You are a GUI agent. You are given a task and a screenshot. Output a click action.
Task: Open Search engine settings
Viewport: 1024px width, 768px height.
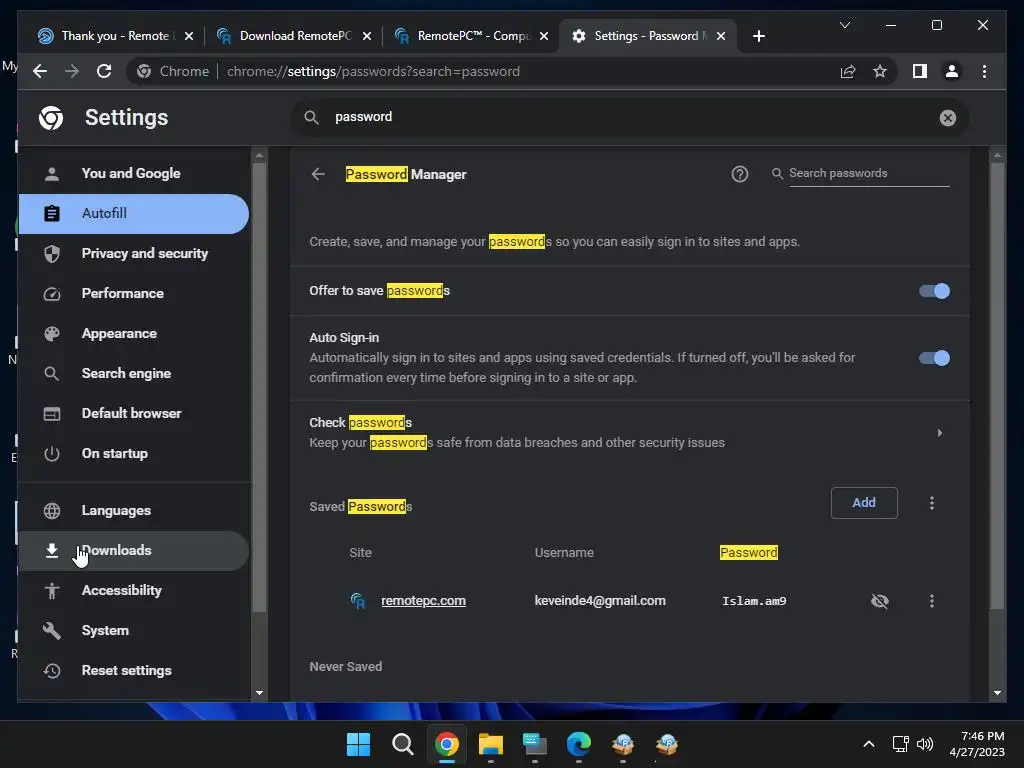(134, 374)
